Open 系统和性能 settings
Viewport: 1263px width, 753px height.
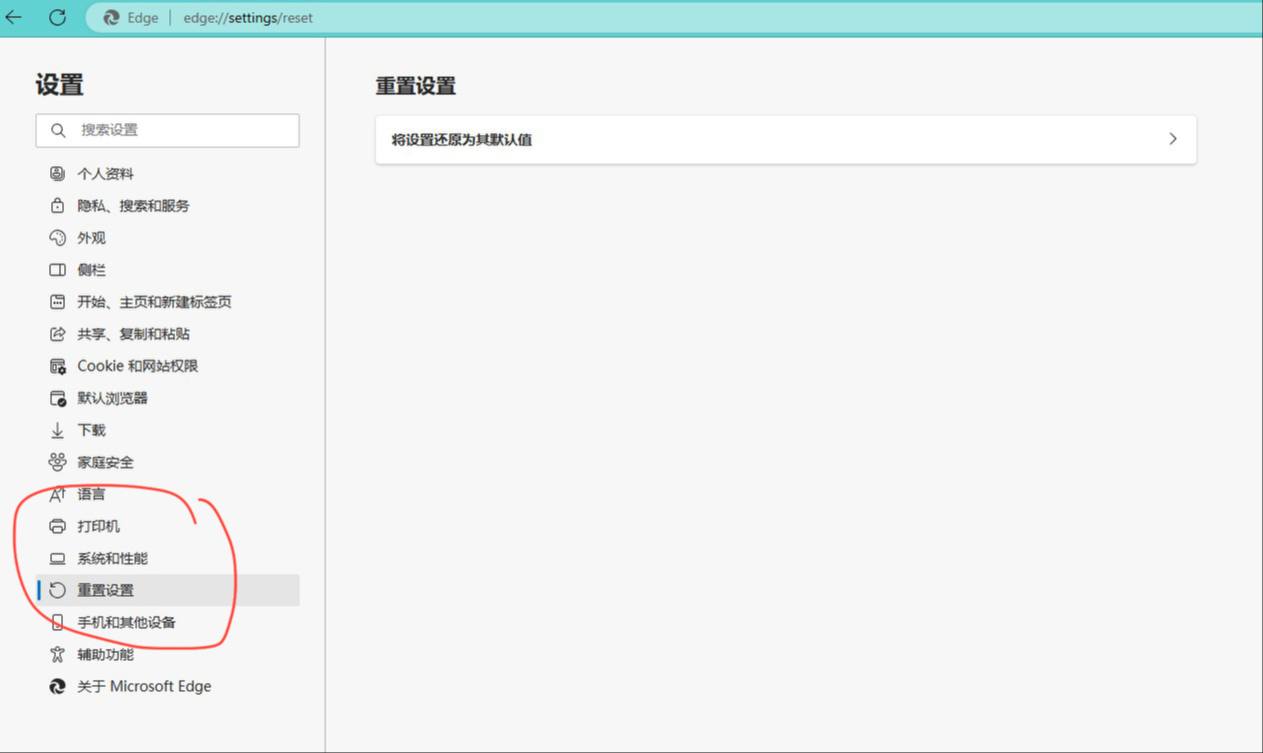(x=112, y=558)
